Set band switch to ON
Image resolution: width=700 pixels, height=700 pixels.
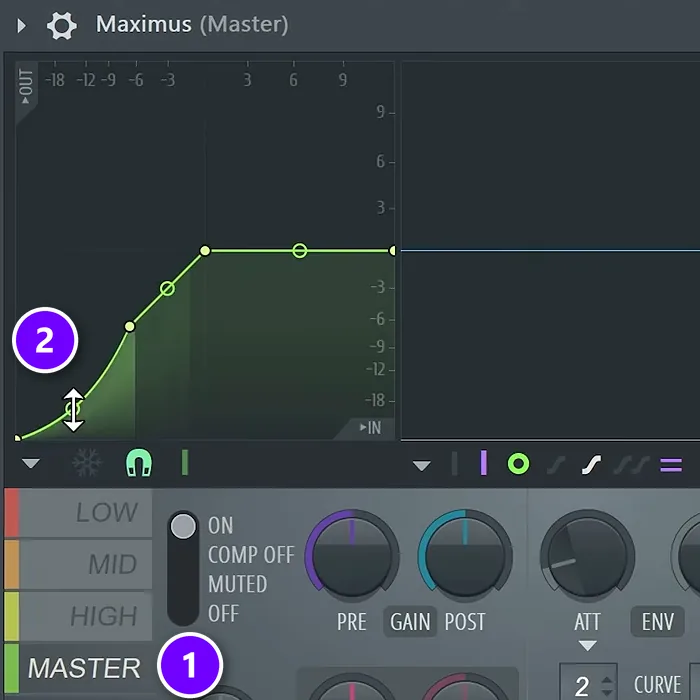point(220,526)
